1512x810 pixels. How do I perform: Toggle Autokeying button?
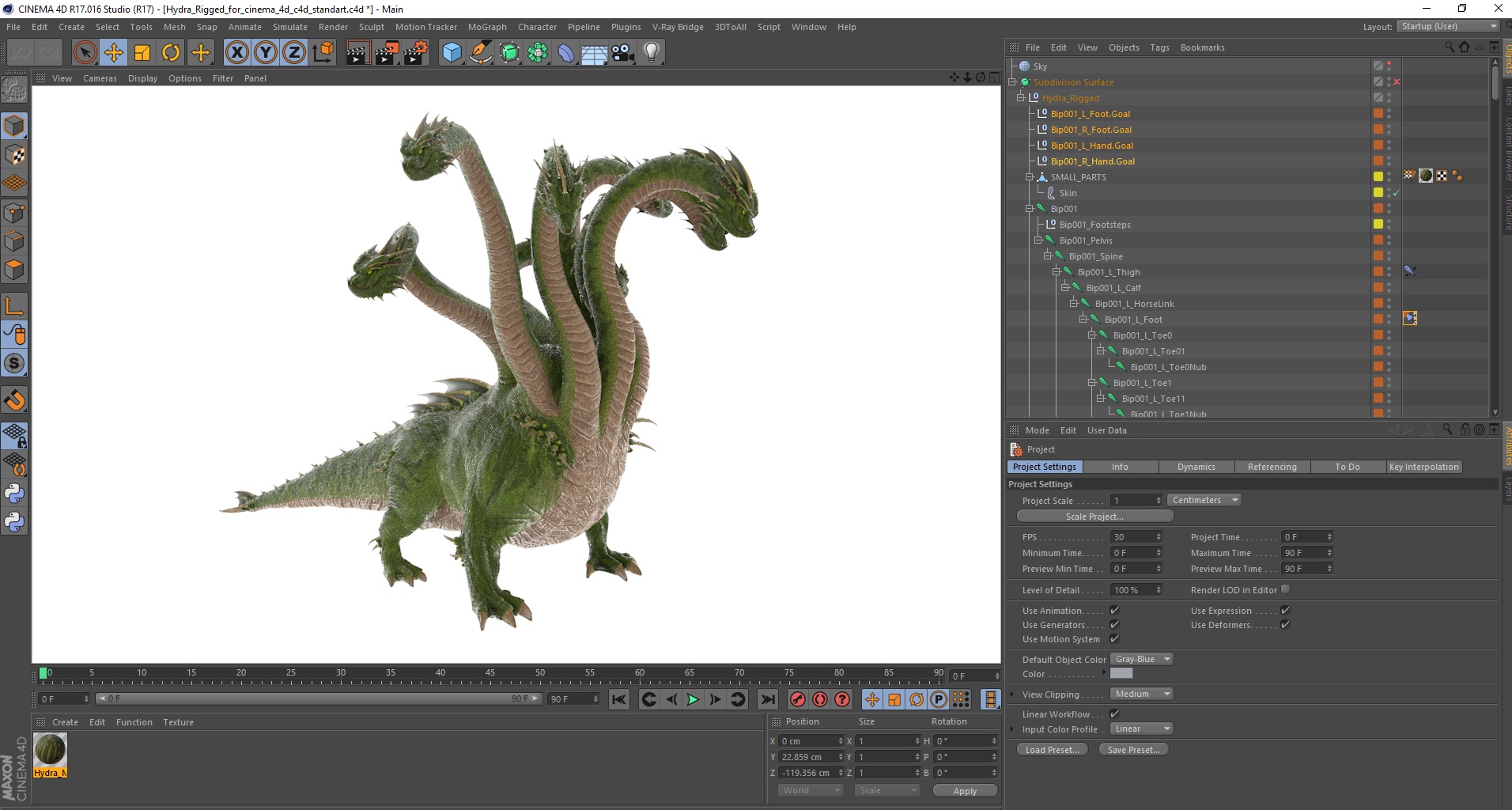point(820,699)
